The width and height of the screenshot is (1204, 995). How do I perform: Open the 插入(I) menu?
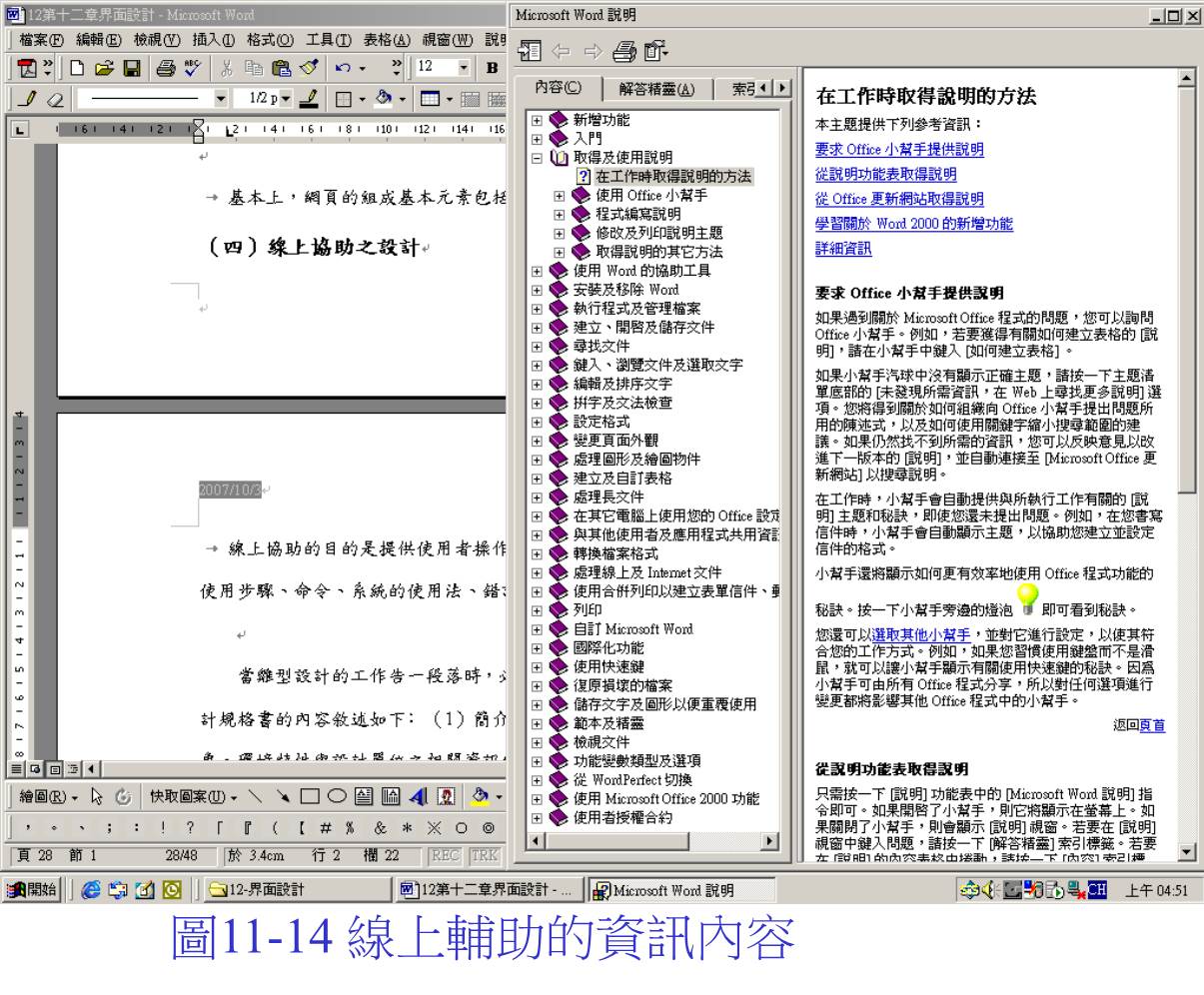tap(214, 39)
